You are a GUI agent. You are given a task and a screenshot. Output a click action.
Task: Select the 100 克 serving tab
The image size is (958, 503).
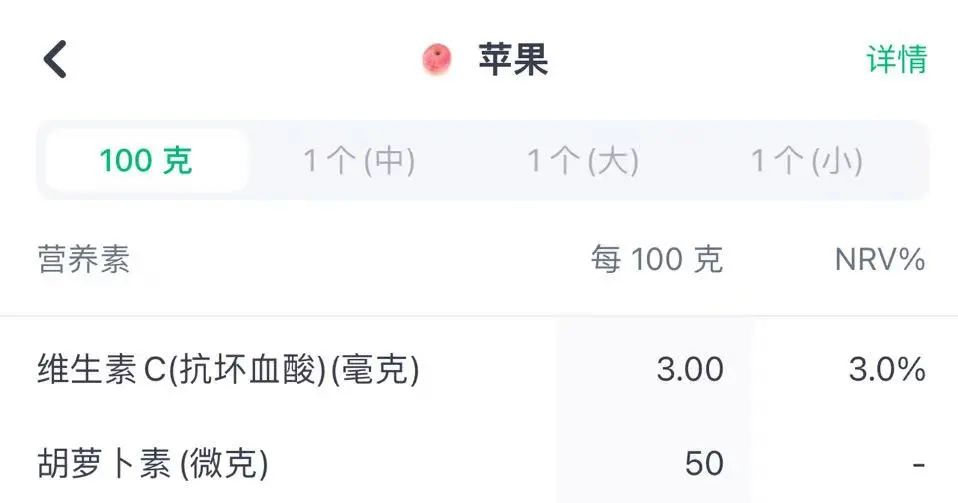[x=147, y=161]
